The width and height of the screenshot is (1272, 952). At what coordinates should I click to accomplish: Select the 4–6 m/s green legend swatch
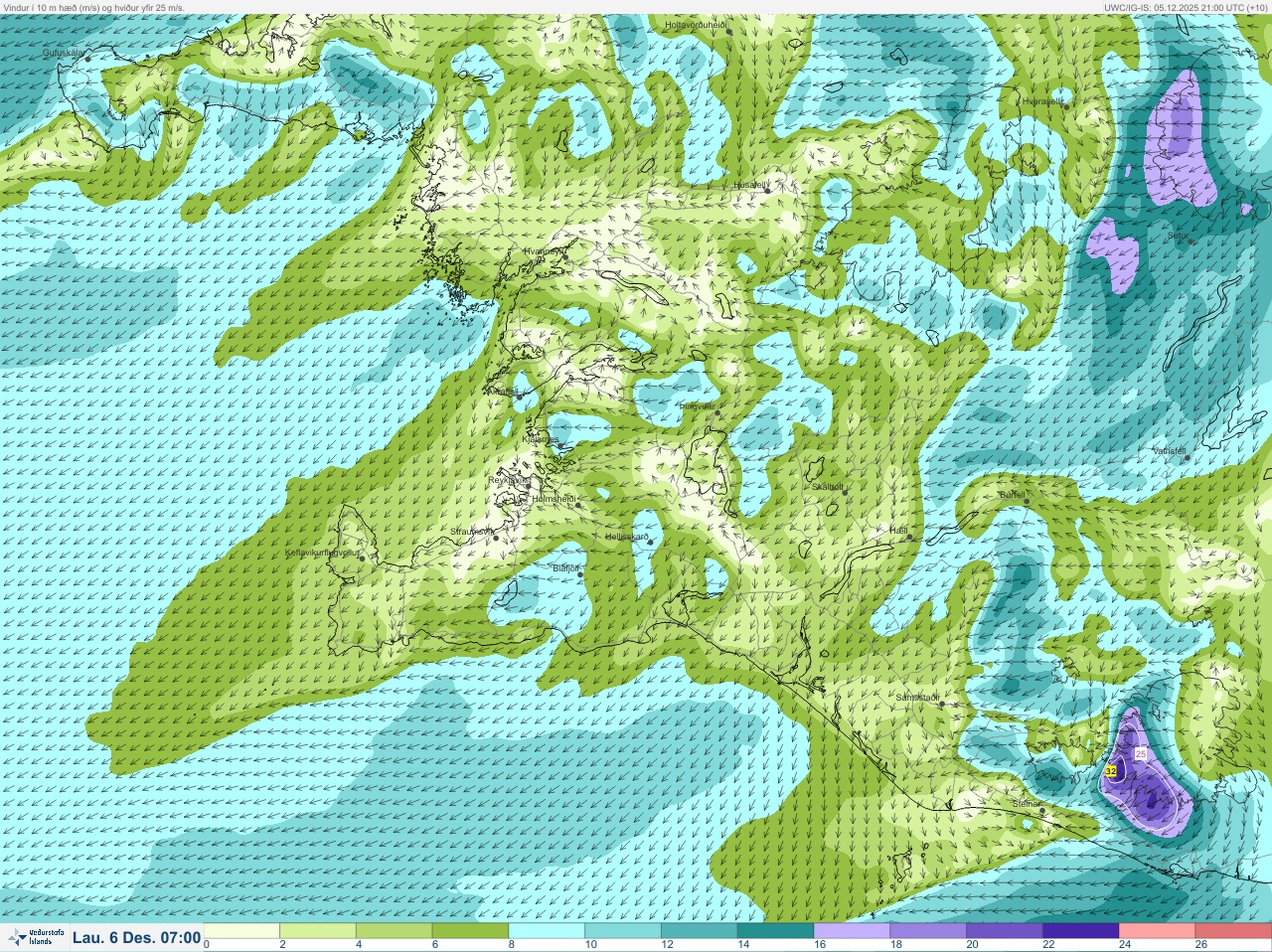point(395,931)
